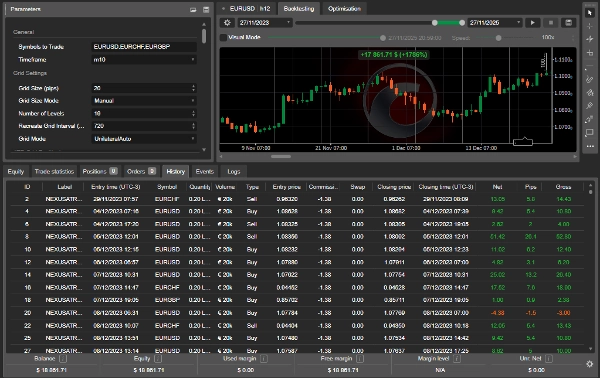600x378 pixels.
Task: Select the crosshair tool in chart toolbar
Action: click(590, 26)
